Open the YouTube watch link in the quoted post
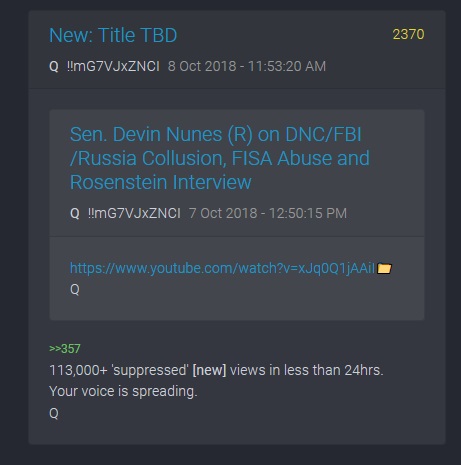The height and width of the screenshot is (465, 461). (x=222, y=268)
